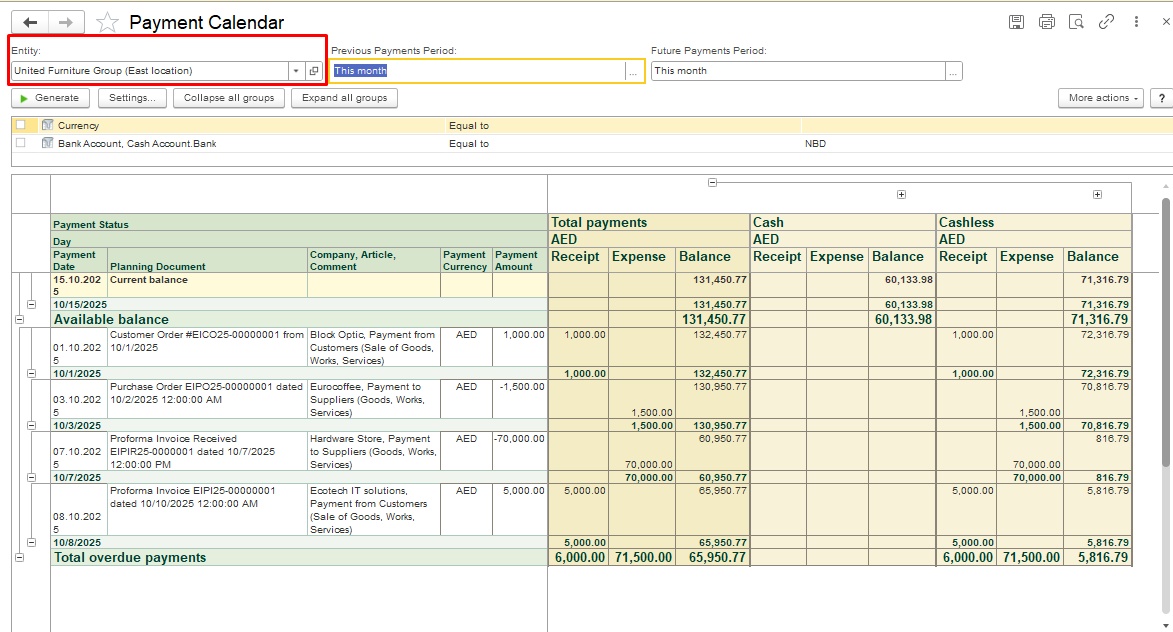Enable the Bank Account filter checkbox
Image resolution: width=1173 pixels, height=632 pixels.
click(x=21, y=143)
